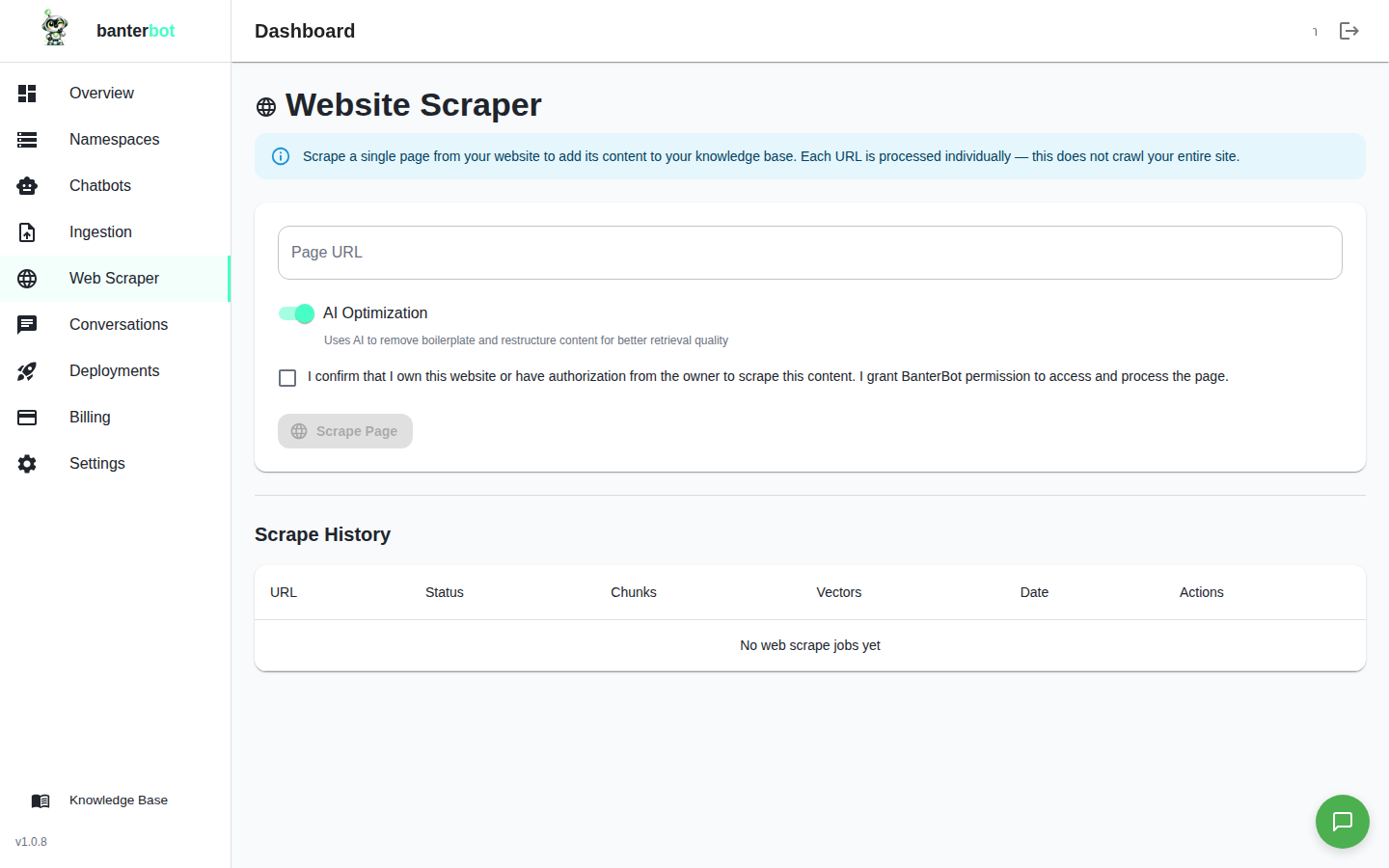This screenshot has height=868, width=1389.
Task: Click the Web Scraper globe sidebar icon
Action: 27,279
